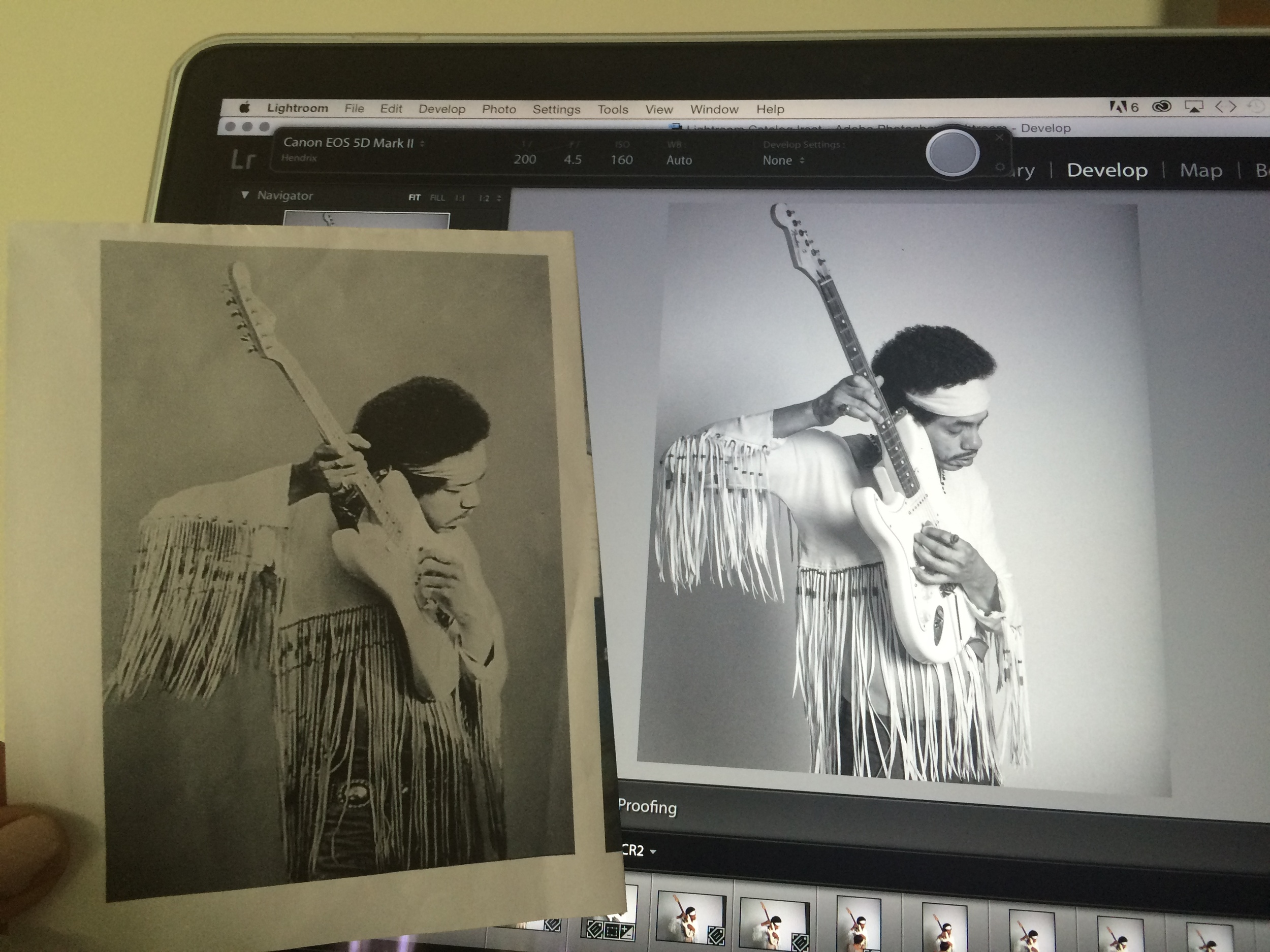Open the Develop menu in menu bar
Image resolution: width=1270 pixels, height=952 pixels.
[x=441, y=109]
